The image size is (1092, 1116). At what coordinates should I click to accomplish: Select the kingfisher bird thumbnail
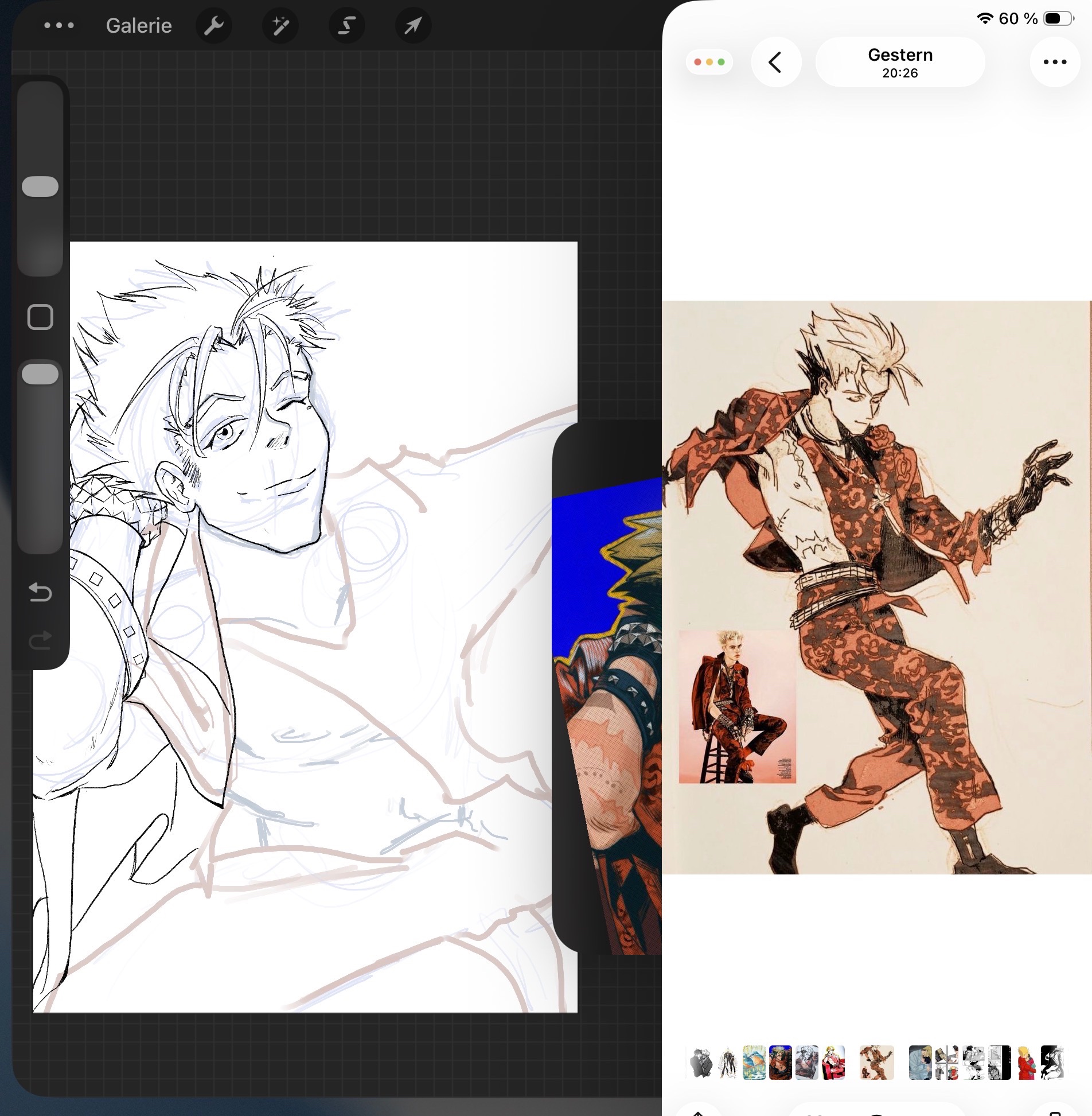tap(754, 1063)
